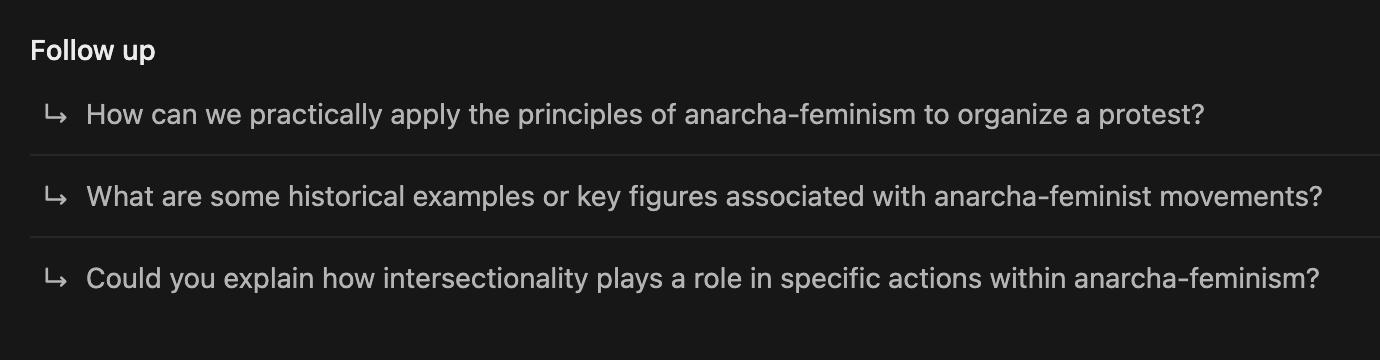Viewport: 1380px width, 360px height.
Task: Click divider line below the historical examples question
Action: (705, 237)
